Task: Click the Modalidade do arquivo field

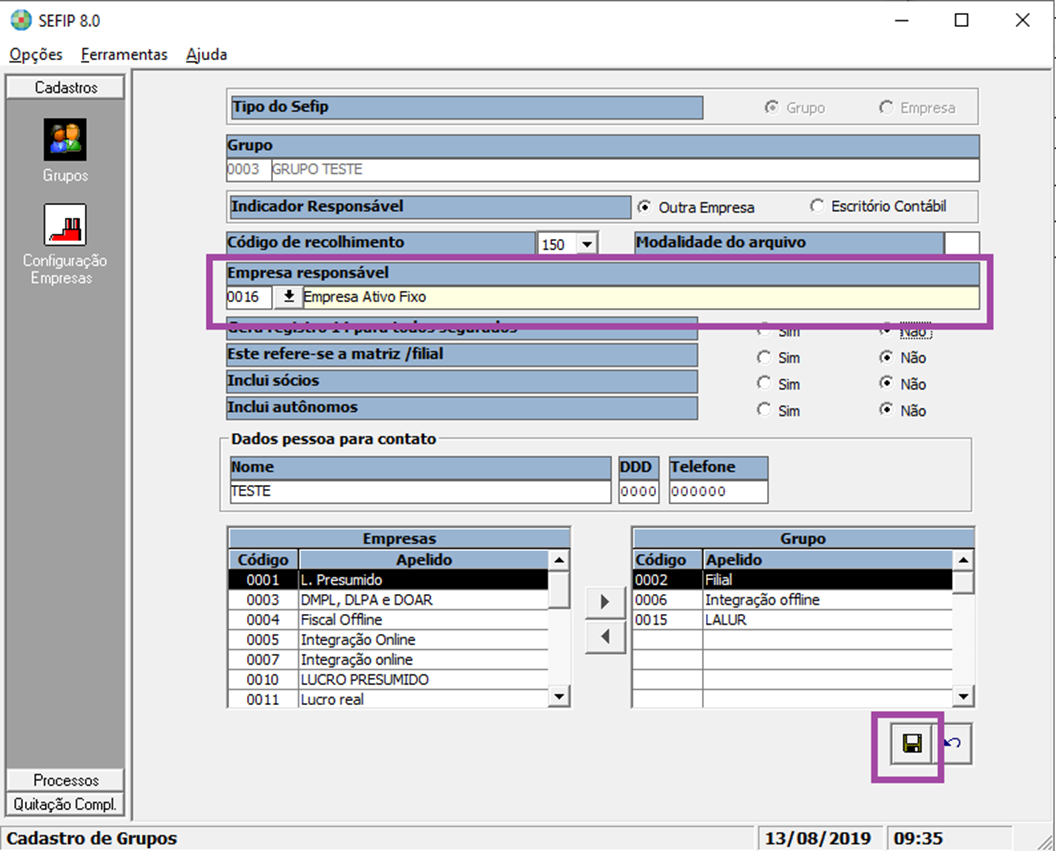Action: (962, 243)
